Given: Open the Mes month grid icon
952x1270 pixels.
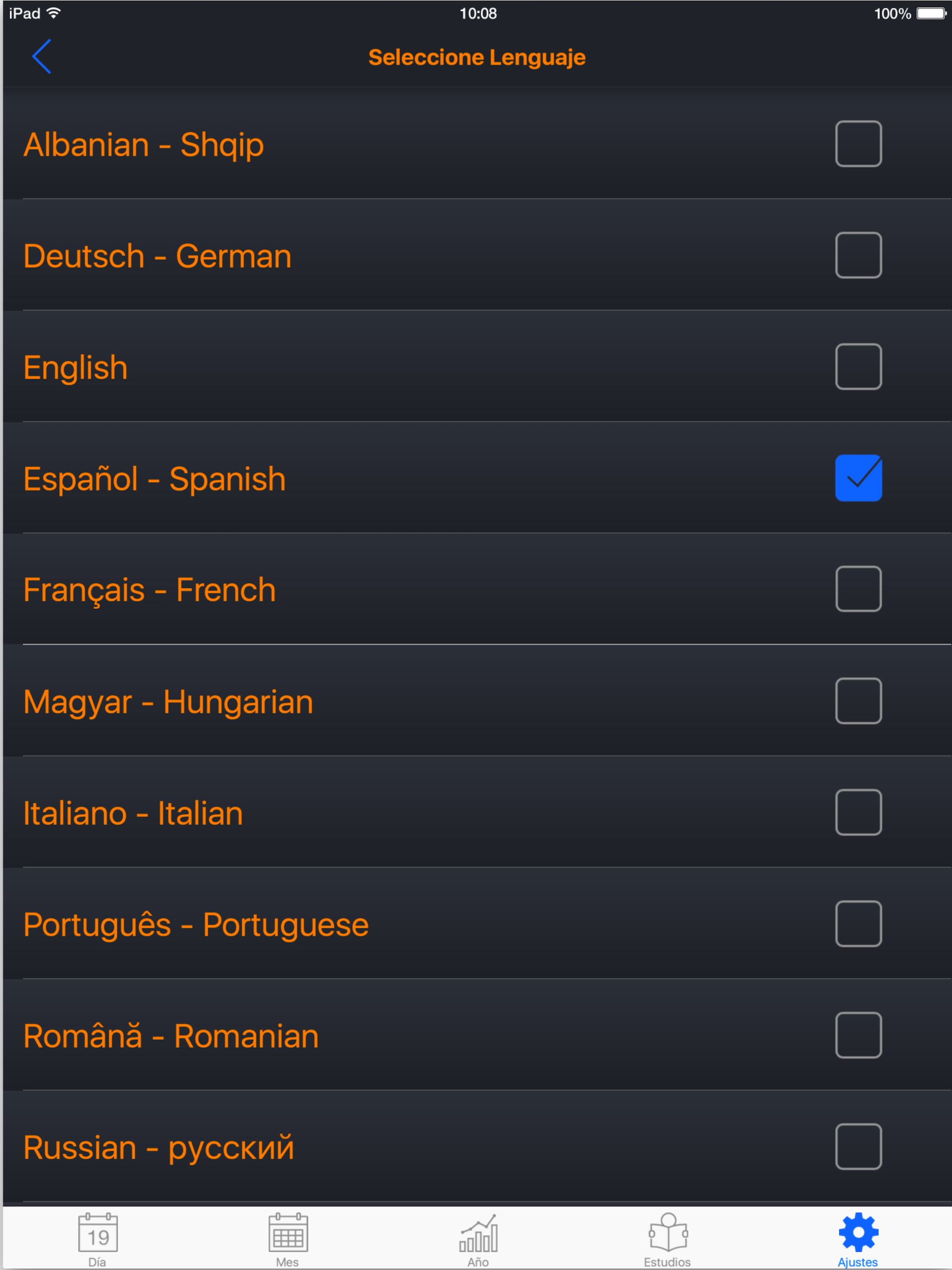Looking at the screenshot, I should pos(288,1232).
